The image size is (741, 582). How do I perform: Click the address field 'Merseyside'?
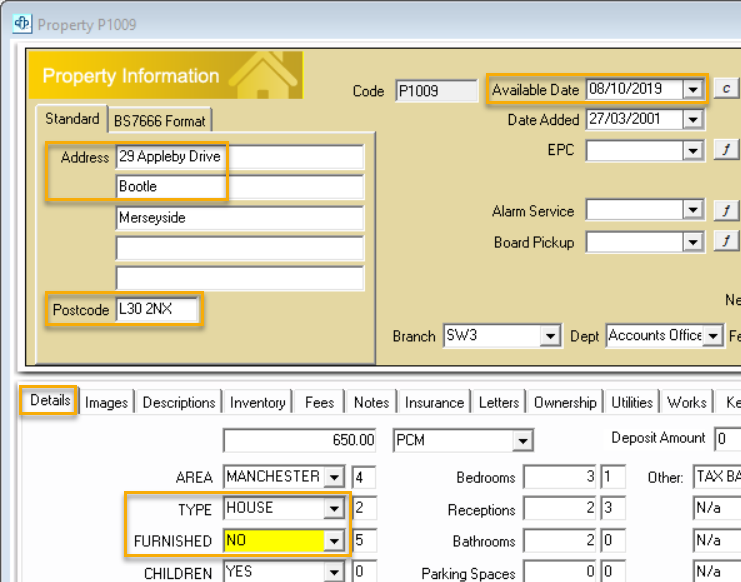(240, 218)
